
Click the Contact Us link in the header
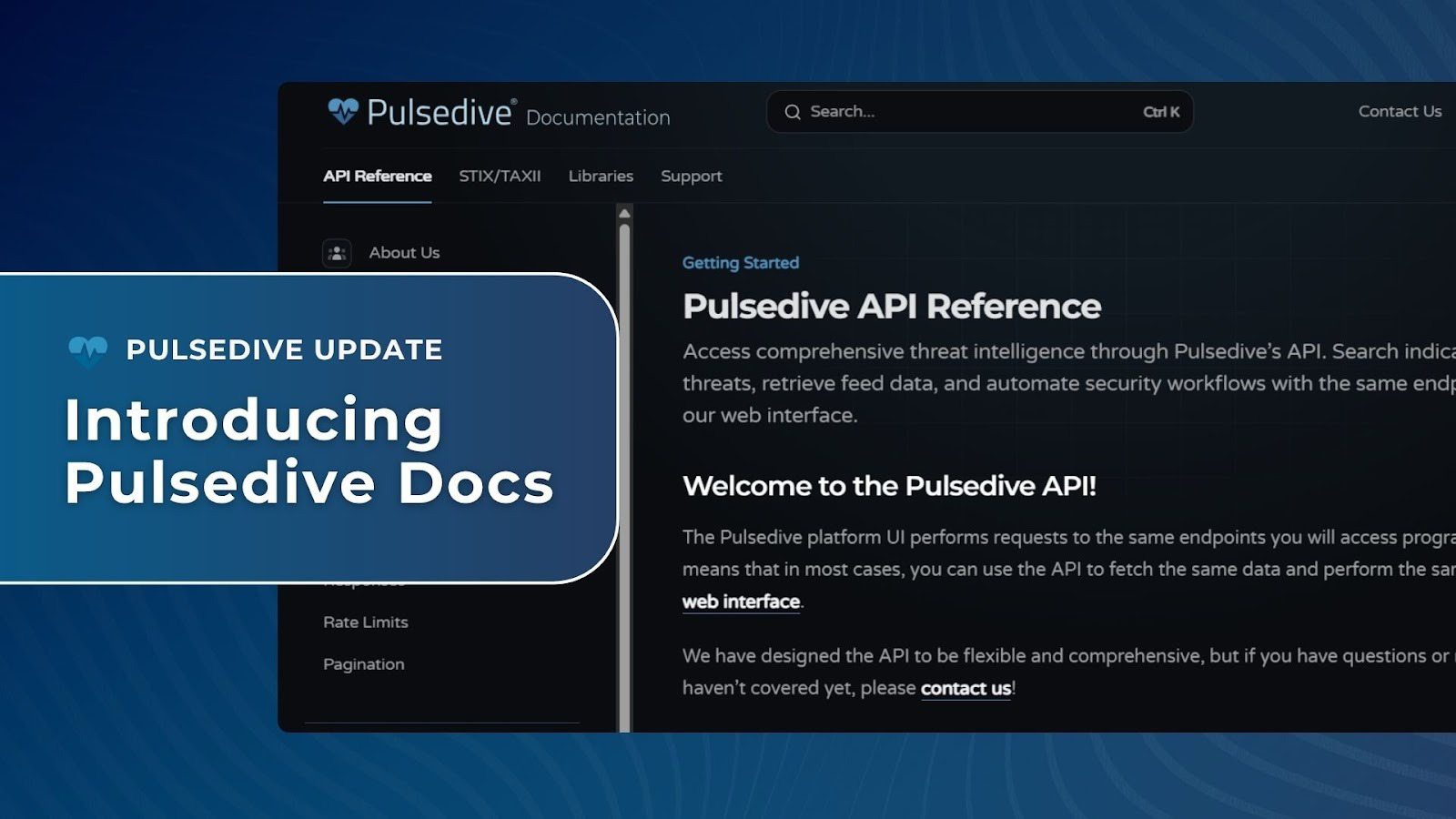coord(1399,110)
